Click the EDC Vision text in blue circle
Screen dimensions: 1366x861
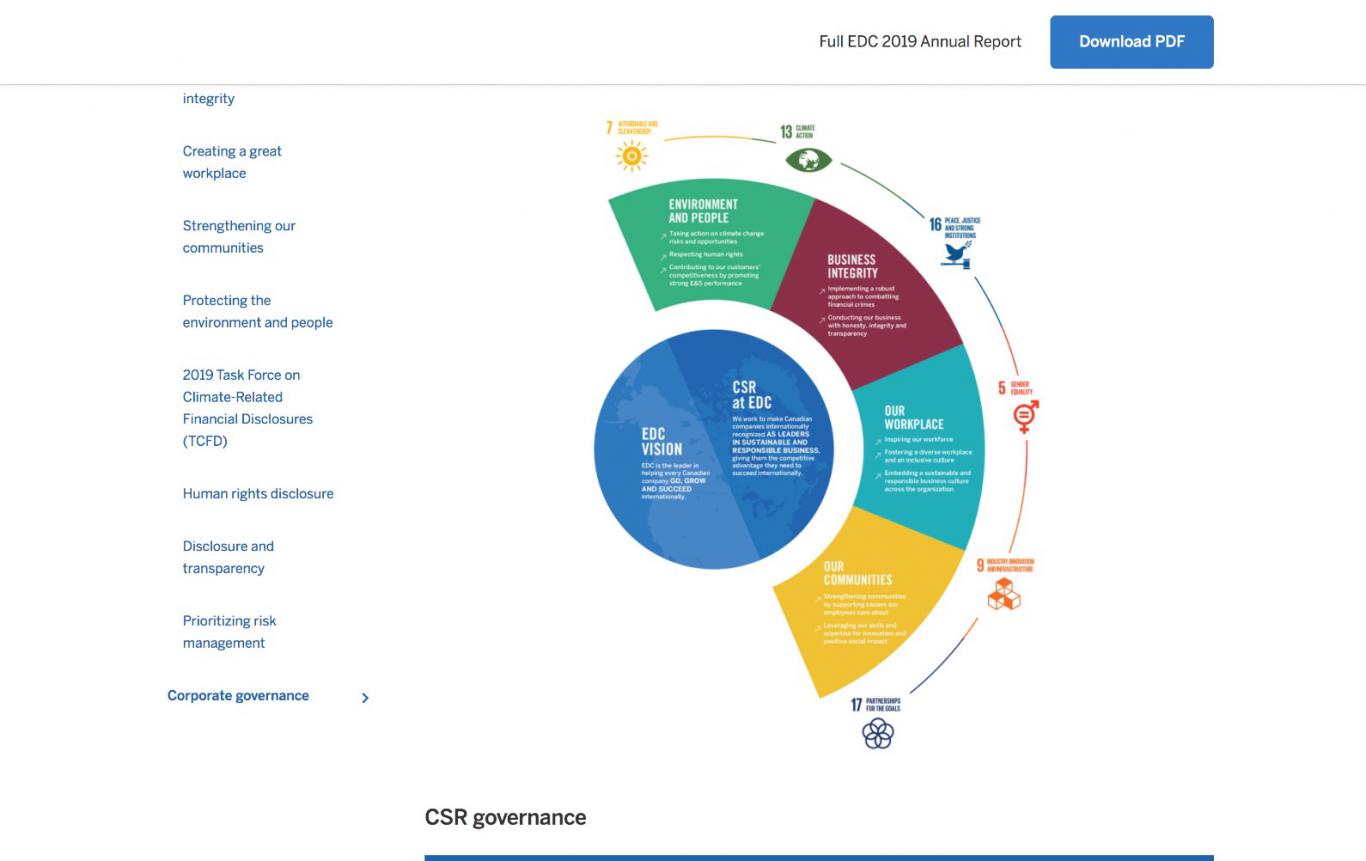click(x=661, y=442)
